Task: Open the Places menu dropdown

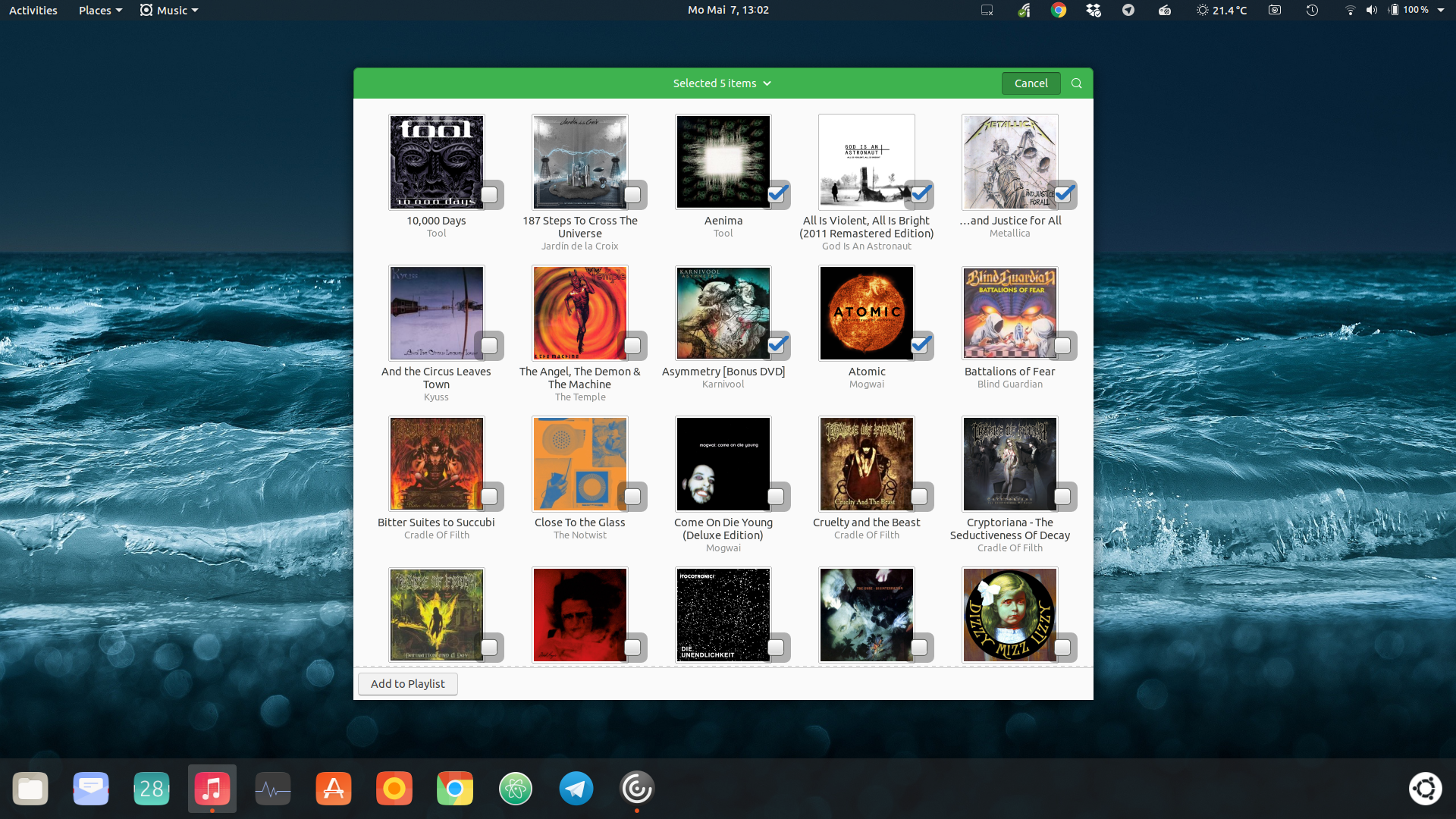Action: point(100,10)
